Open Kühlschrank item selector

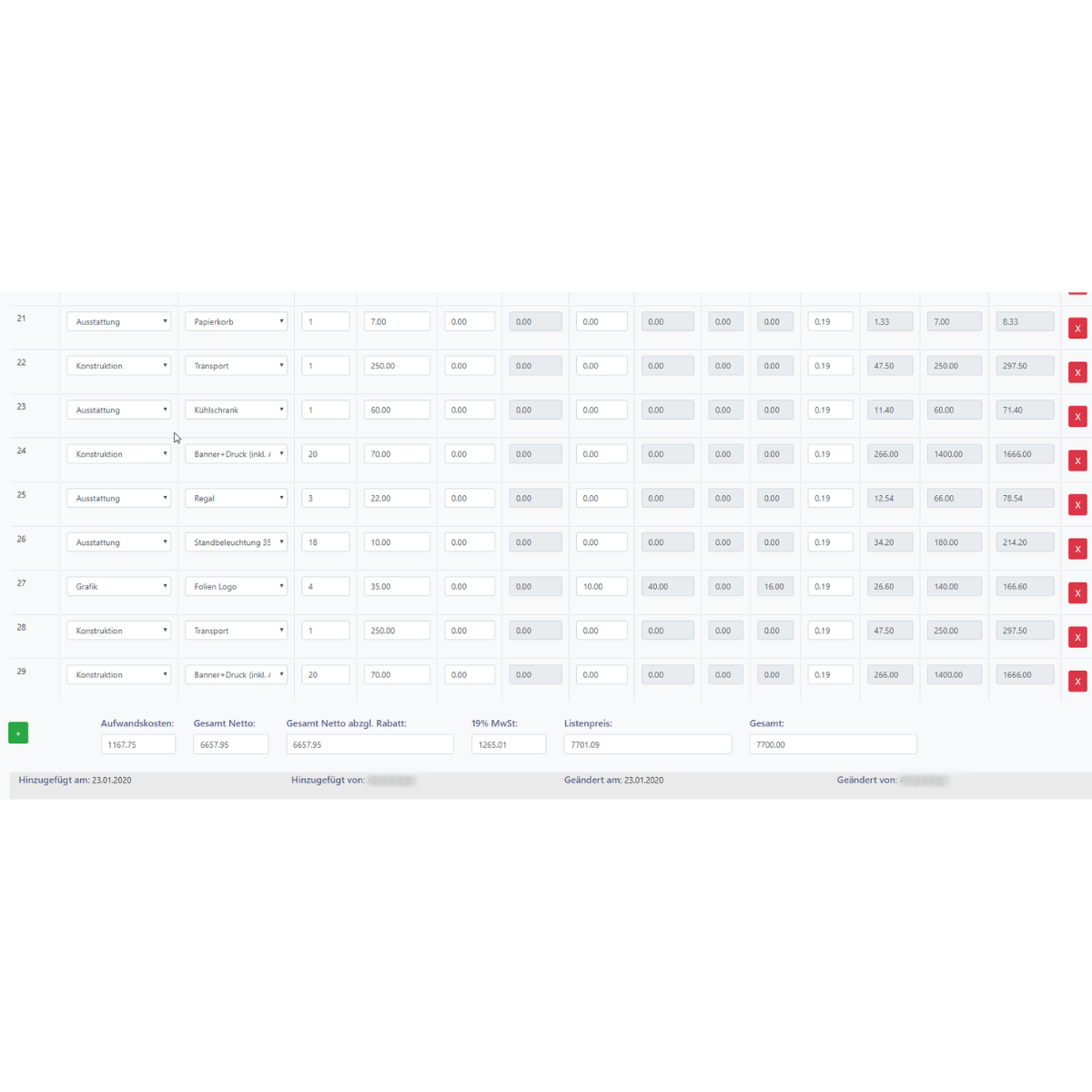[x=236, y=410]
